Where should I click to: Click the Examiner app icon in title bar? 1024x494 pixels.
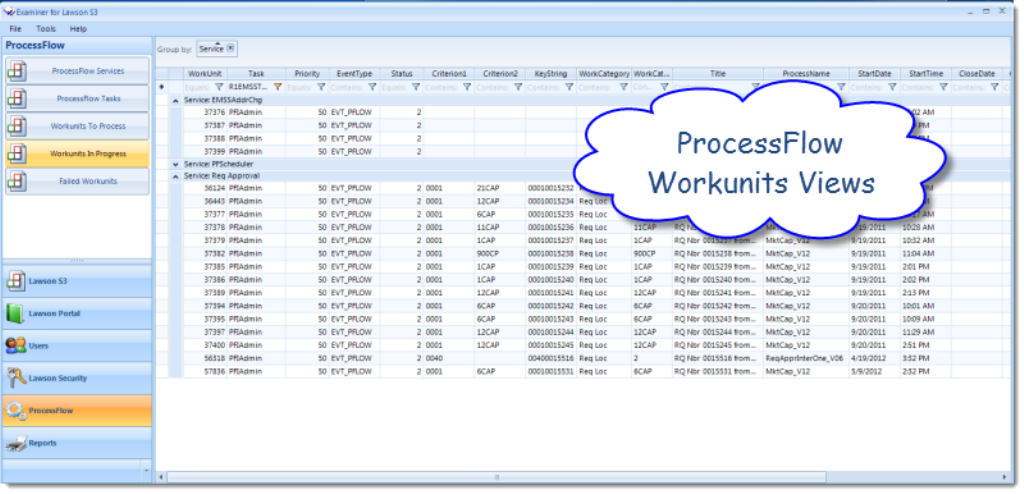[x=9, y=11]
